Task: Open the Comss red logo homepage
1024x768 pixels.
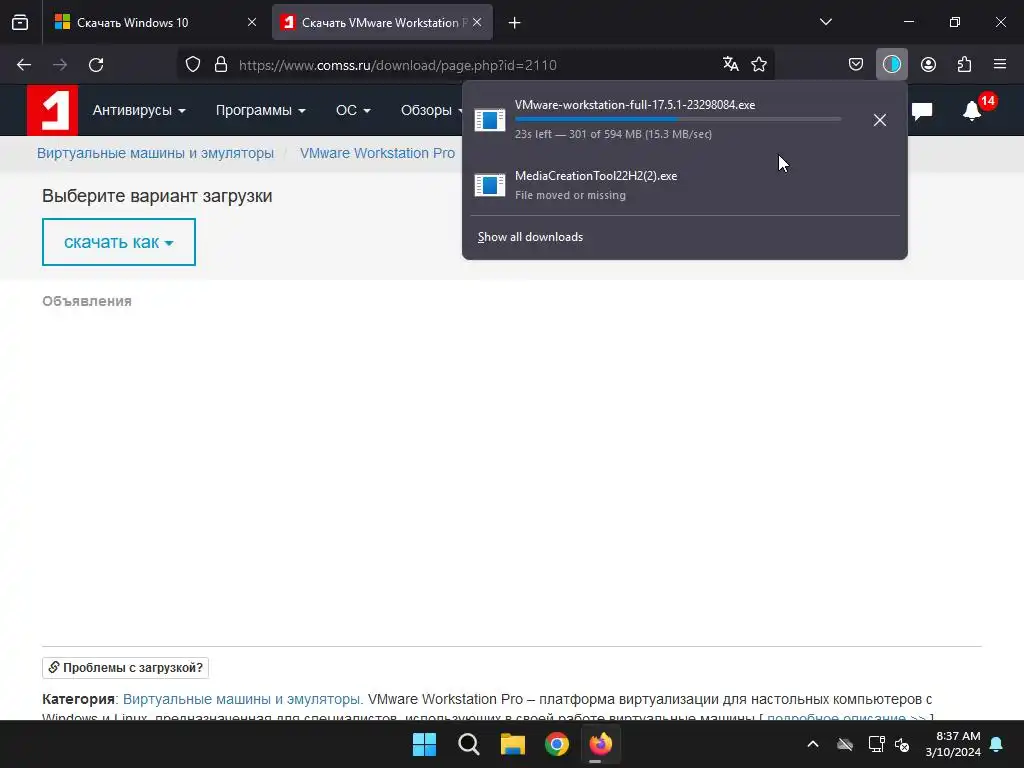Action: click(52, 110)
